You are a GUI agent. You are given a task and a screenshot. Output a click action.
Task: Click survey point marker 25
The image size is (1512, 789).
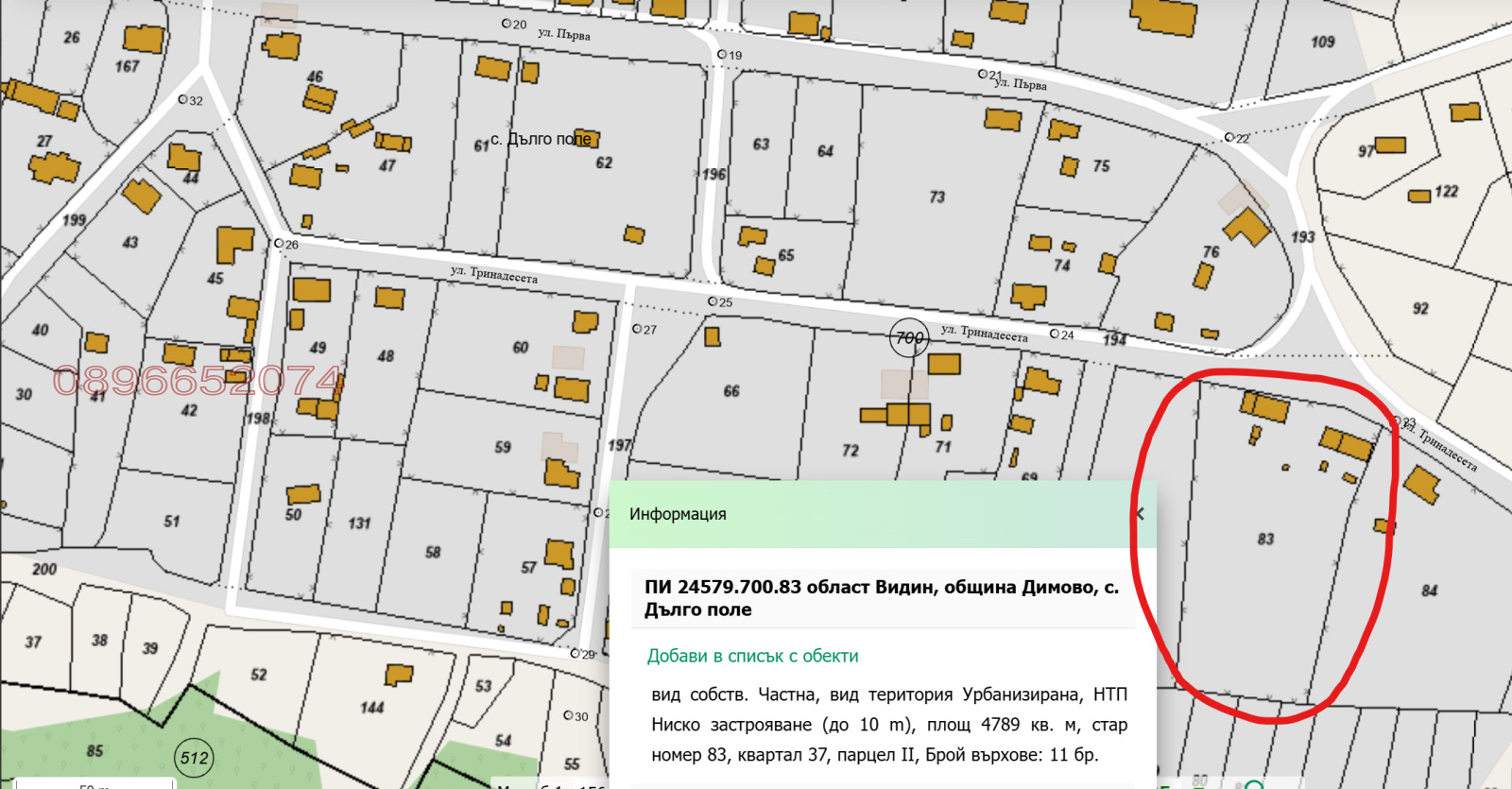[x=713, y=301]
